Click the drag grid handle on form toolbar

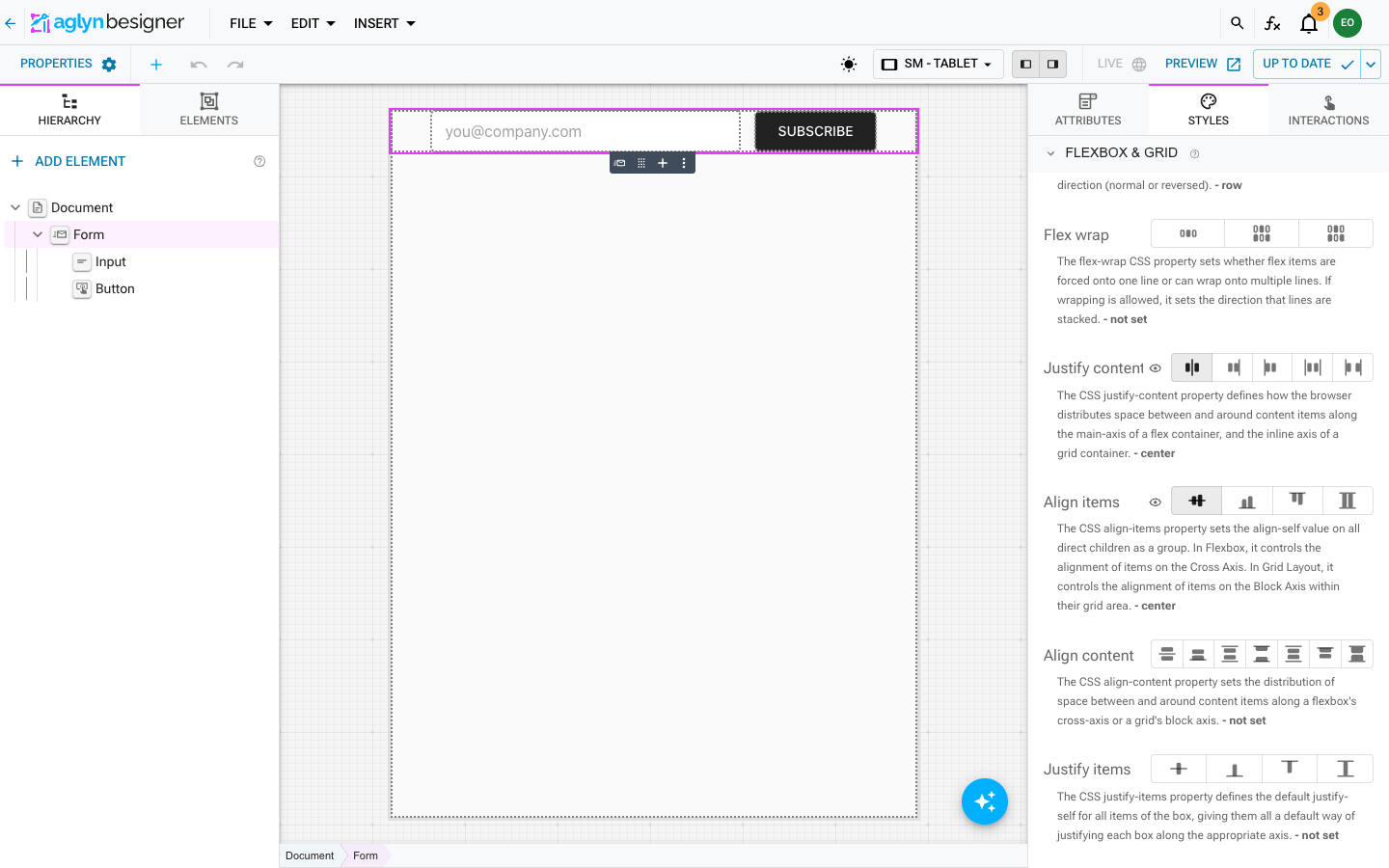641,163
